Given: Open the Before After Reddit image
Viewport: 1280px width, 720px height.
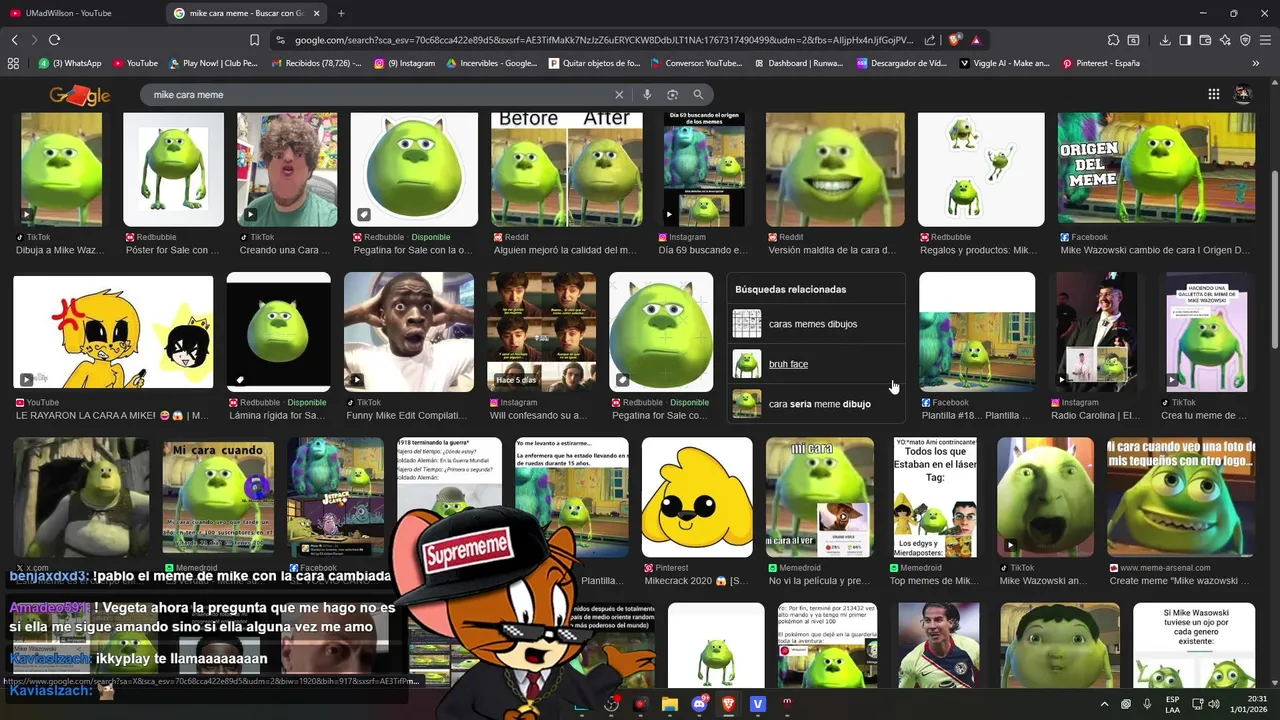Looking at the screenshot, I should click(567, 169).
